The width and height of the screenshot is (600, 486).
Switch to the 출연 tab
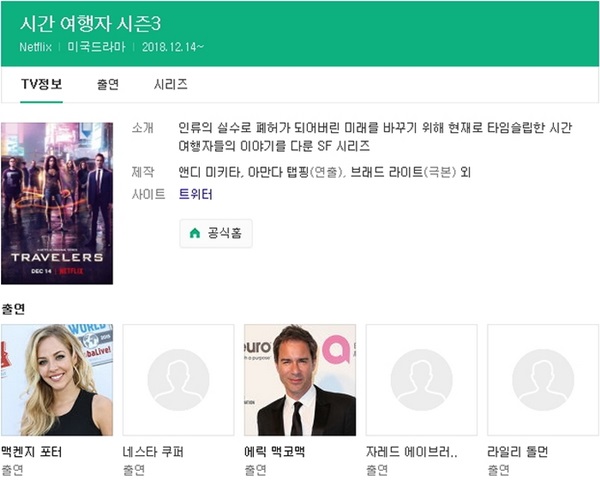click(x=108, y=84)
